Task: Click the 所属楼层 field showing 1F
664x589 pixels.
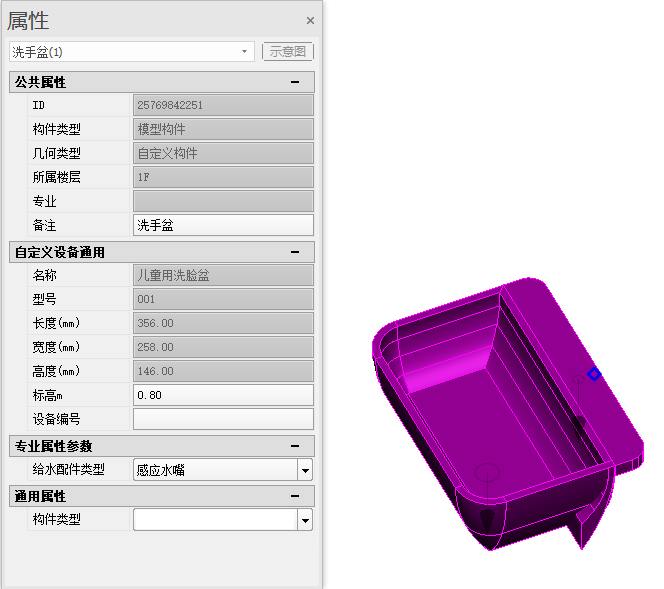Action: [x=223, y=177]
